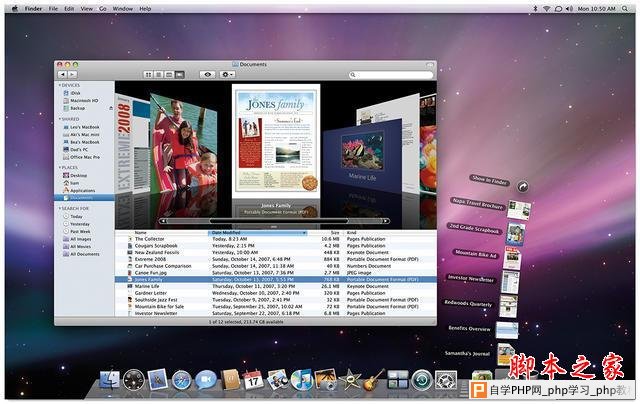Open iTunes from the Dock

[x=301, y=380]
